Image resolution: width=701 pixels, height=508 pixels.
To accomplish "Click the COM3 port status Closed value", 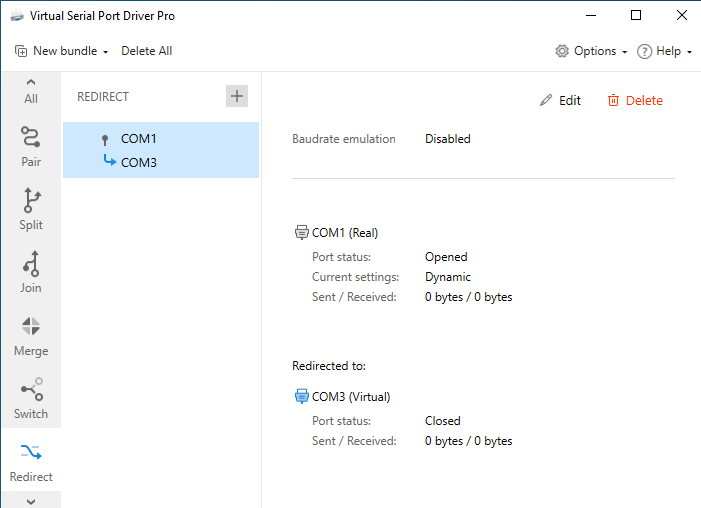I will click(x=443, y=421).
